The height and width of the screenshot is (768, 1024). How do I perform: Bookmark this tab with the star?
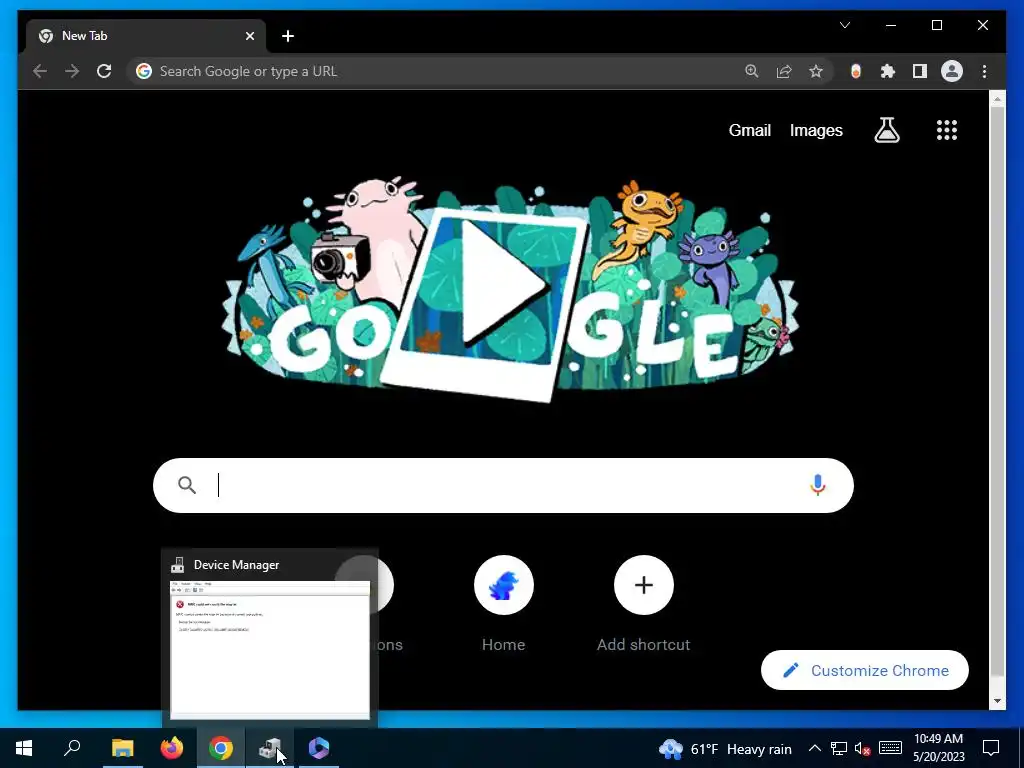tap(816, 71)
